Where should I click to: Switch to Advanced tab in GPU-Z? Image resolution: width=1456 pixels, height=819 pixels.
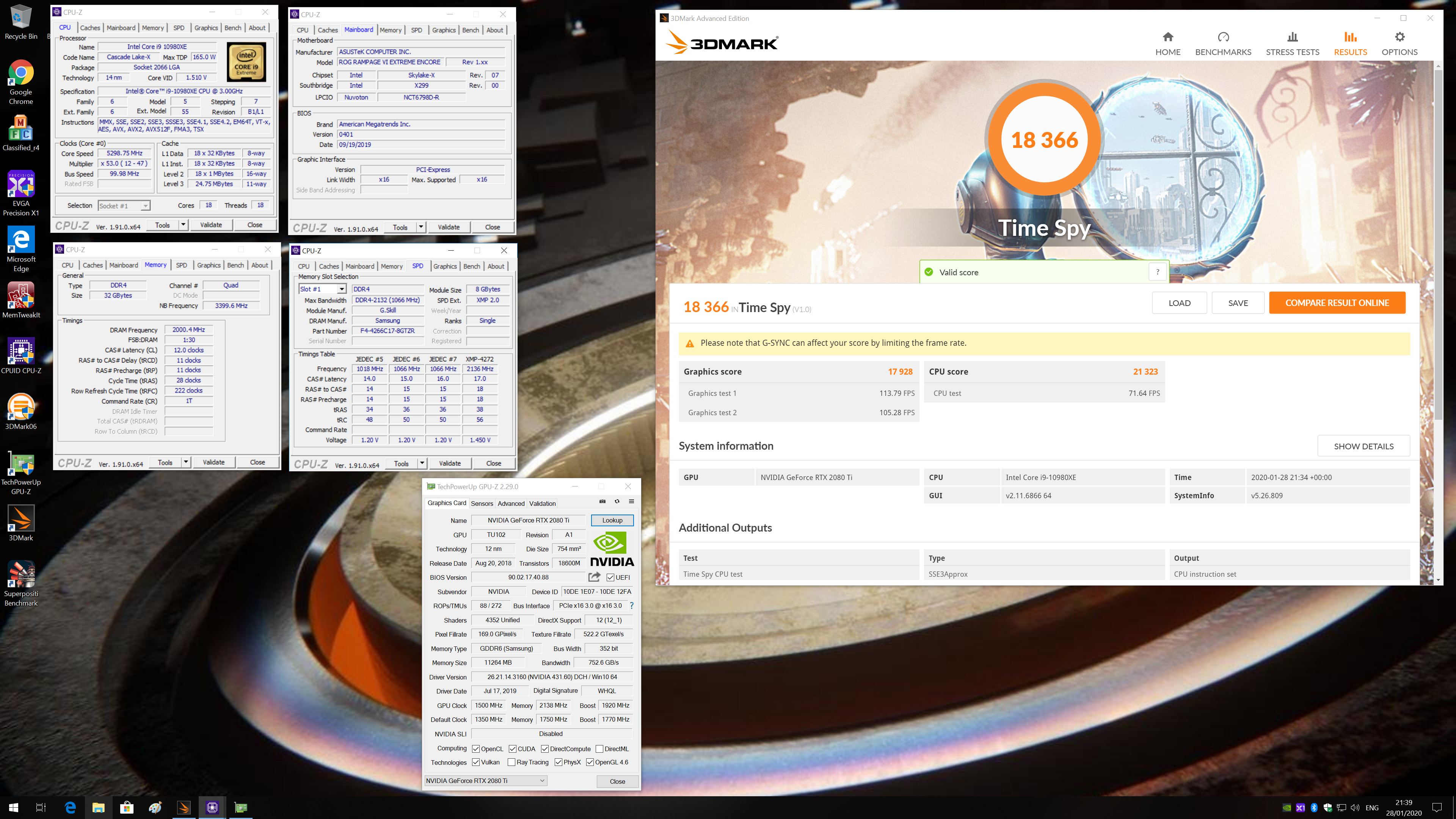511,504
